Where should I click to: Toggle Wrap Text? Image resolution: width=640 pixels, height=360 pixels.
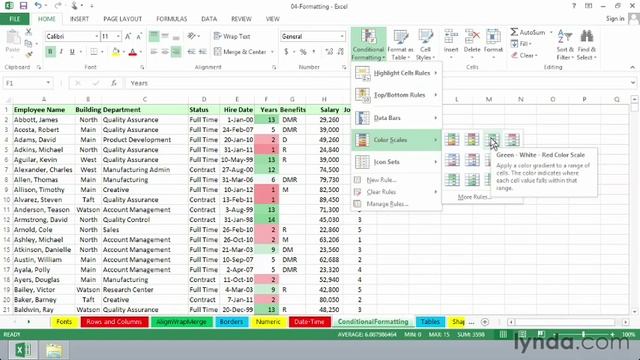232,36
